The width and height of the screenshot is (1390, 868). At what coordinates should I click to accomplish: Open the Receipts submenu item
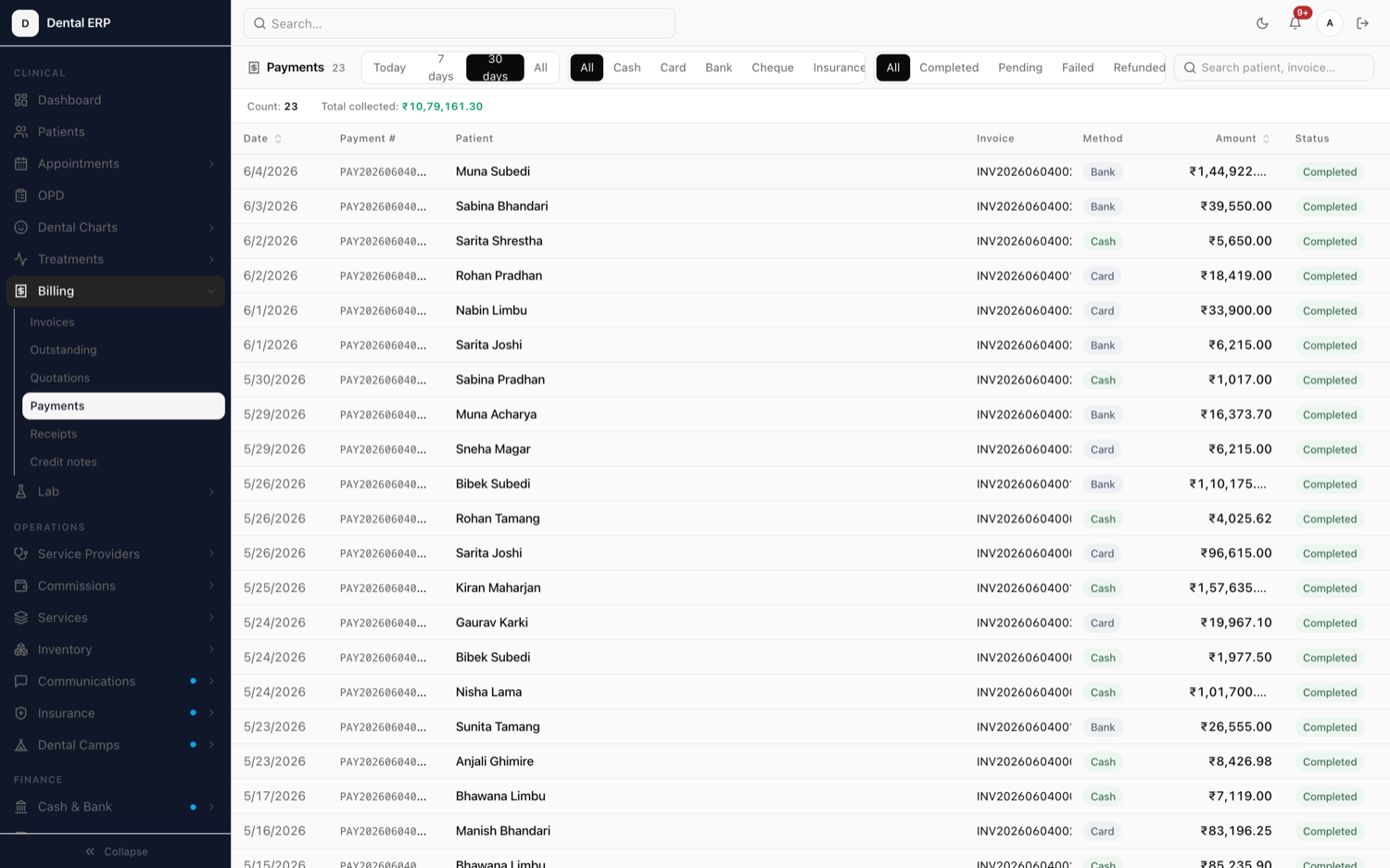[123, 434]
